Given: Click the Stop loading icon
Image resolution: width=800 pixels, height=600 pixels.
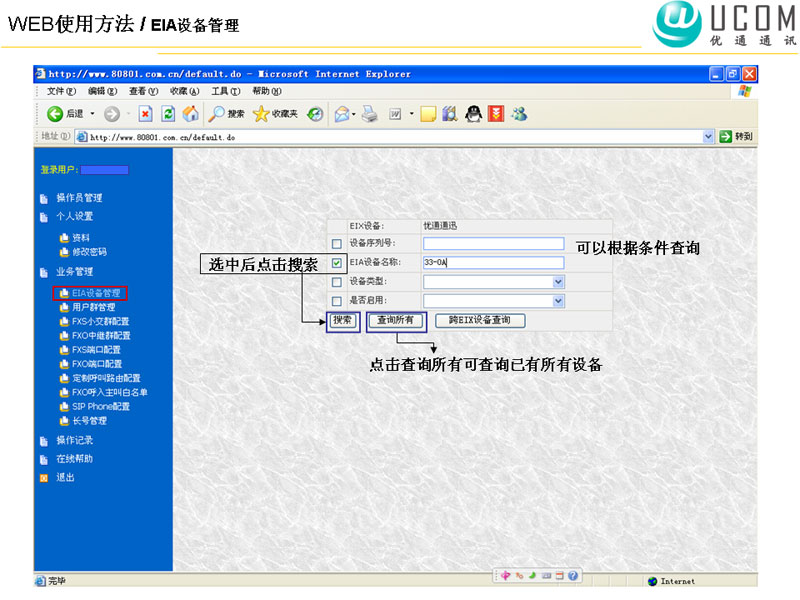Looking at the screenshot, I should [145, 114].
